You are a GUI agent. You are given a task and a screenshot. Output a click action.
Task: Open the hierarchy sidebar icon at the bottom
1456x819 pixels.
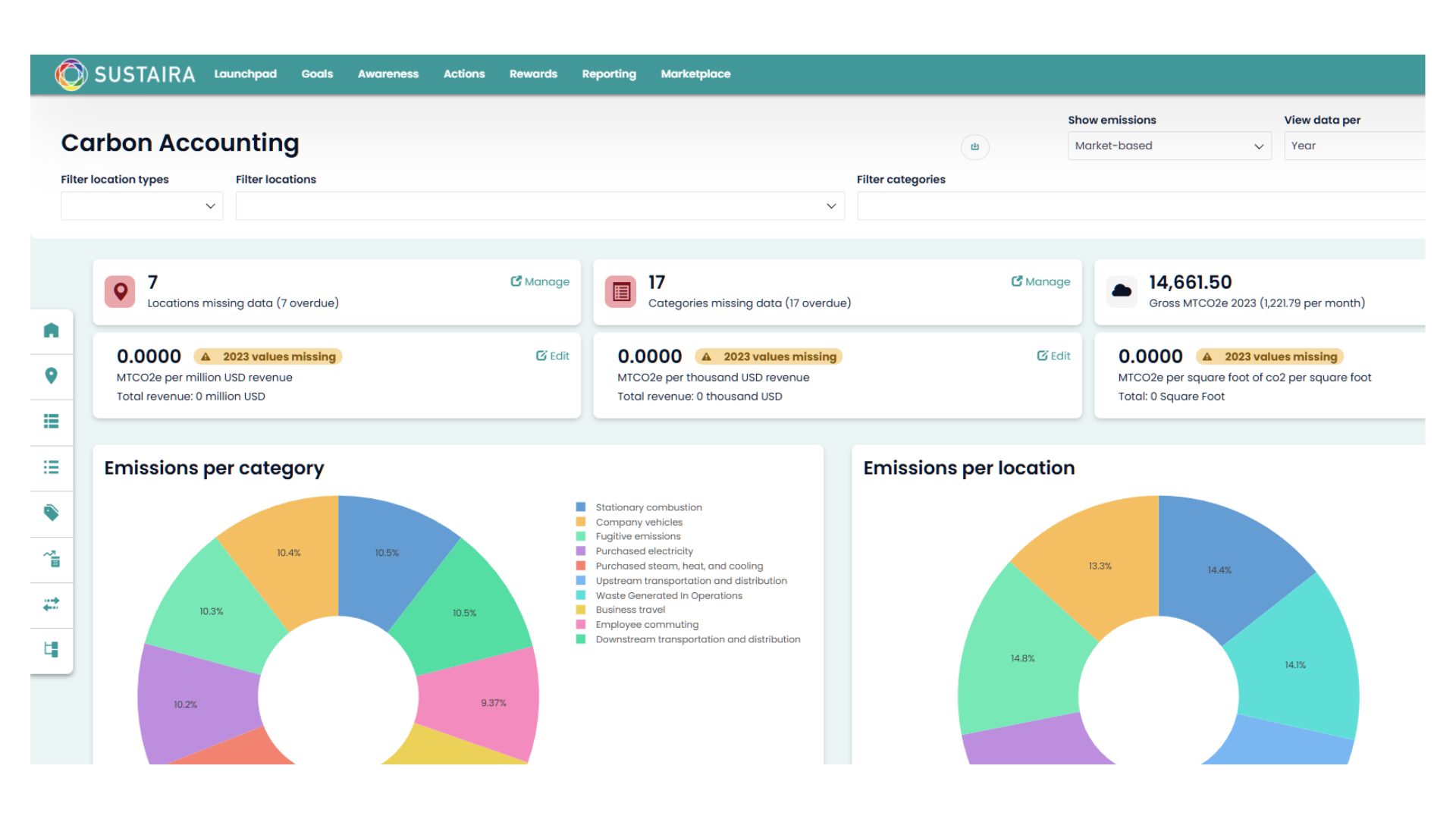[52, 650]
